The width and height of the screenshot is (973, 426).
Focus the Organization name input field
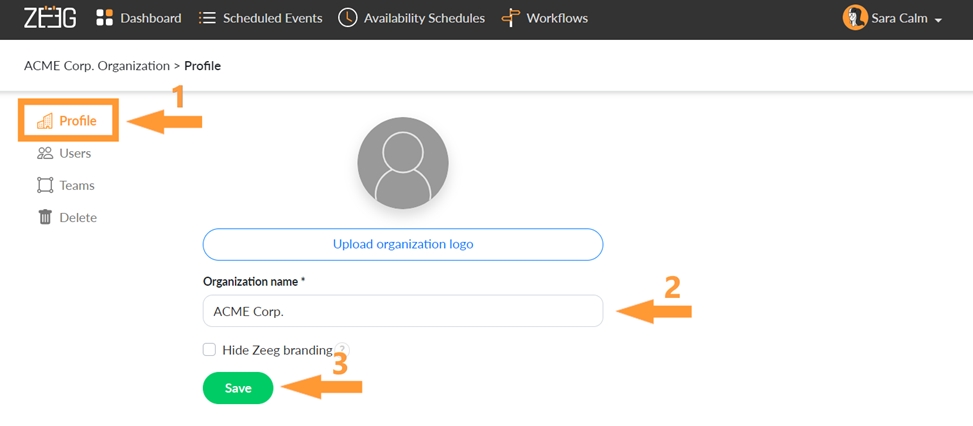(402, 311)
